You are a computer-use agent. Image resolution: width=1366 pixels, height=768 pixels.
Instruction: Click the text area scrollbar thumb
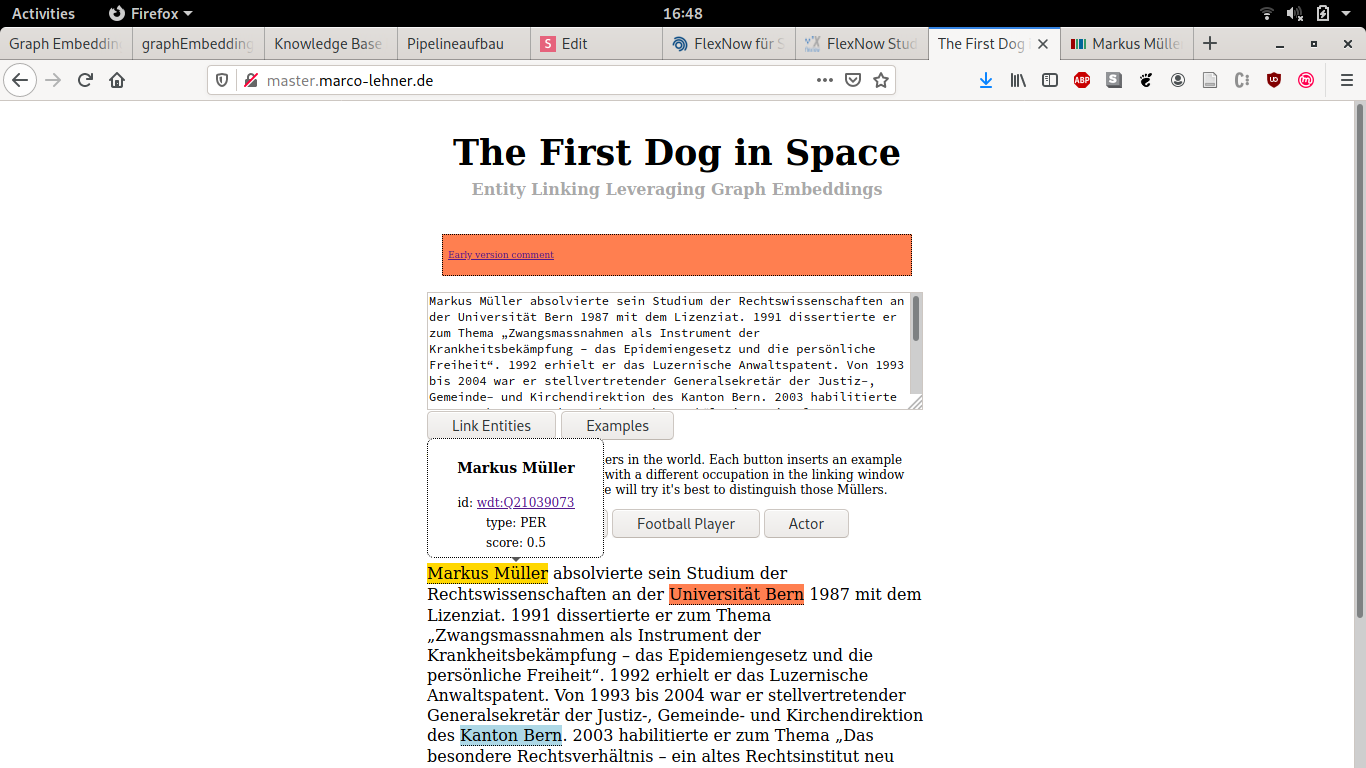[916, 318]
